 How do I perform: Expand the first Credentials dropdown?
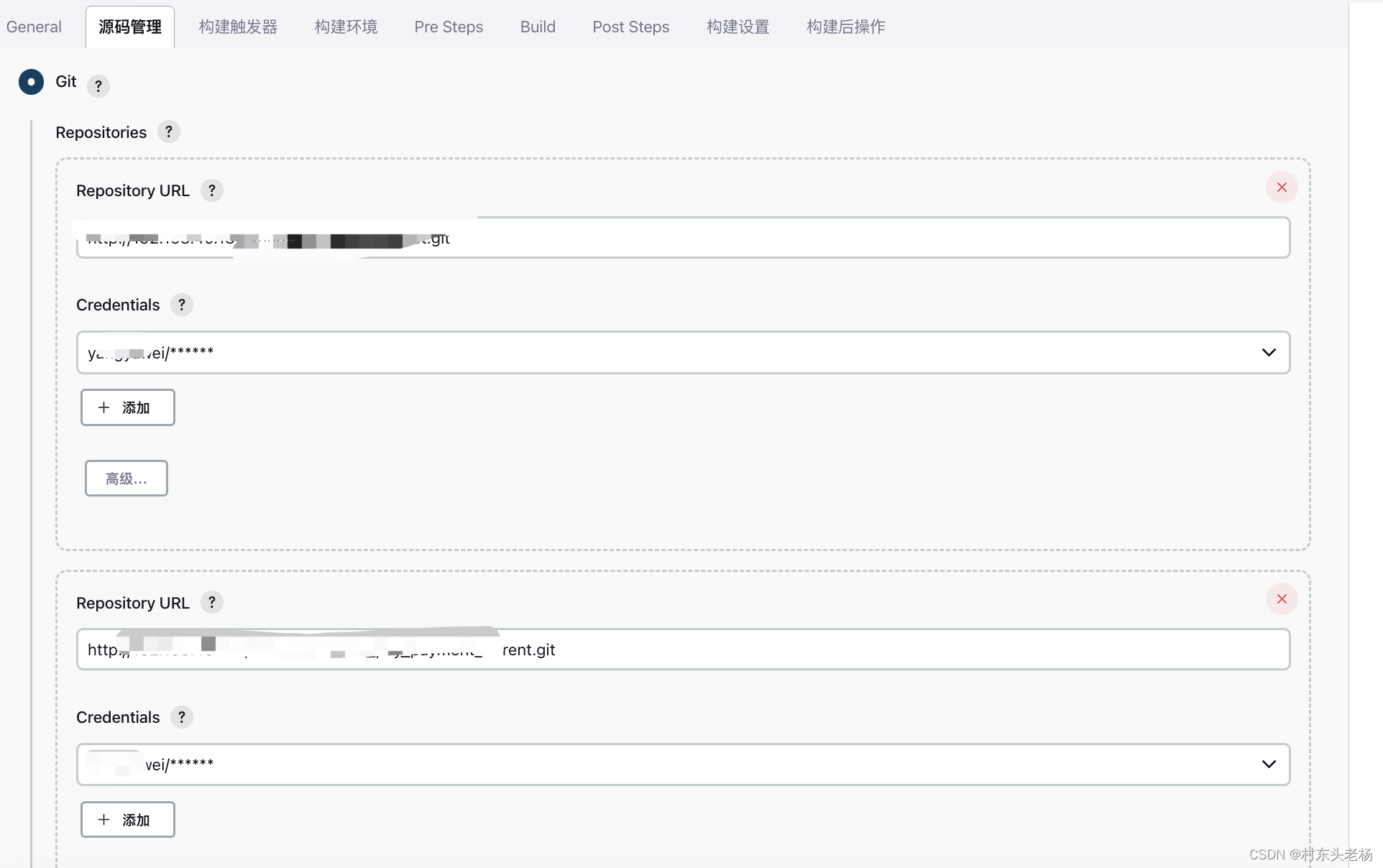[1269, 353]
